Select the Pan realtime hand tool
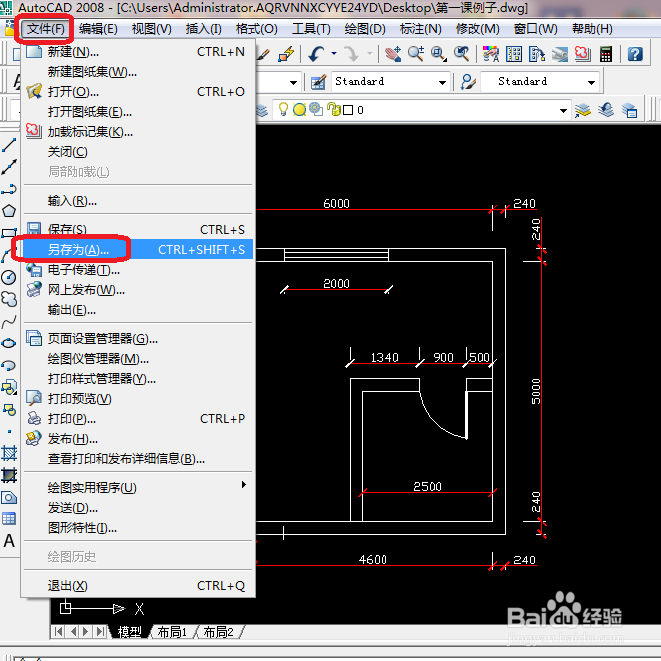The image size is (661, 661). (x=393, y=54)
